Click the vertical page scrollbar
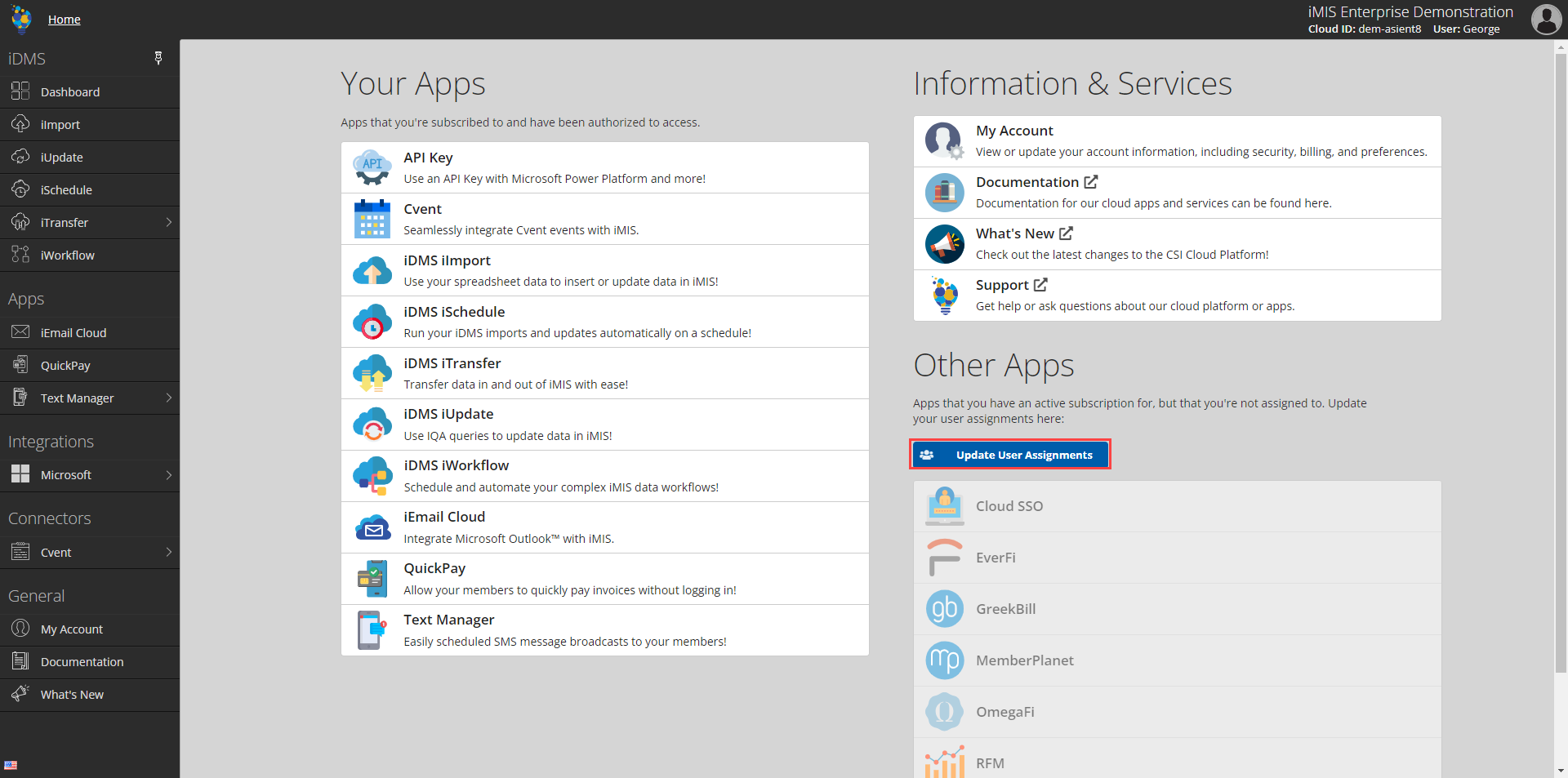 click(x=1561, y=327)
